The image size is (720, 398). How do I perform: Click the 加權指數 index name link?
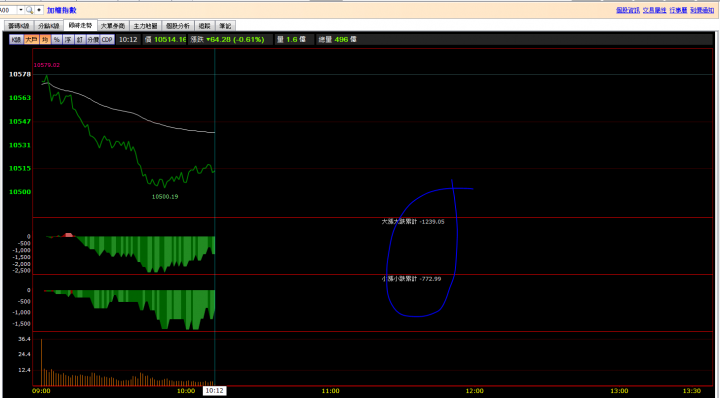[x=62, y=10]
